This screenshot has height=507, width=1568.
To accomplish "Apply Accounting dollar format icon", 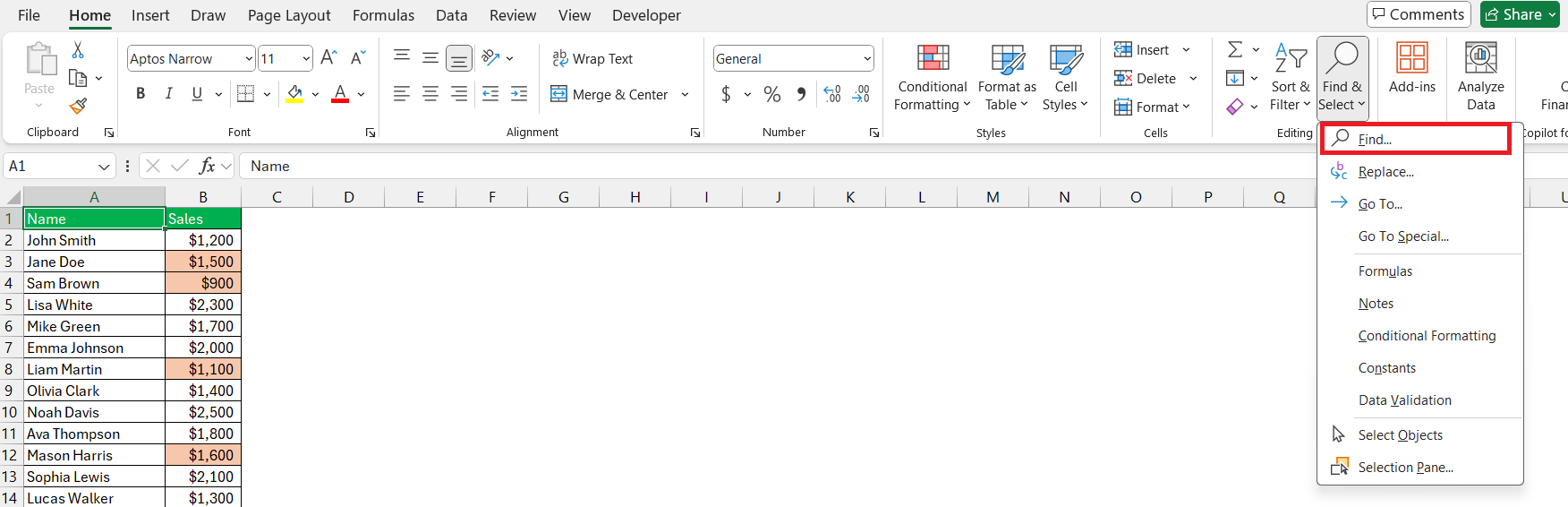I will coord(726,94).
